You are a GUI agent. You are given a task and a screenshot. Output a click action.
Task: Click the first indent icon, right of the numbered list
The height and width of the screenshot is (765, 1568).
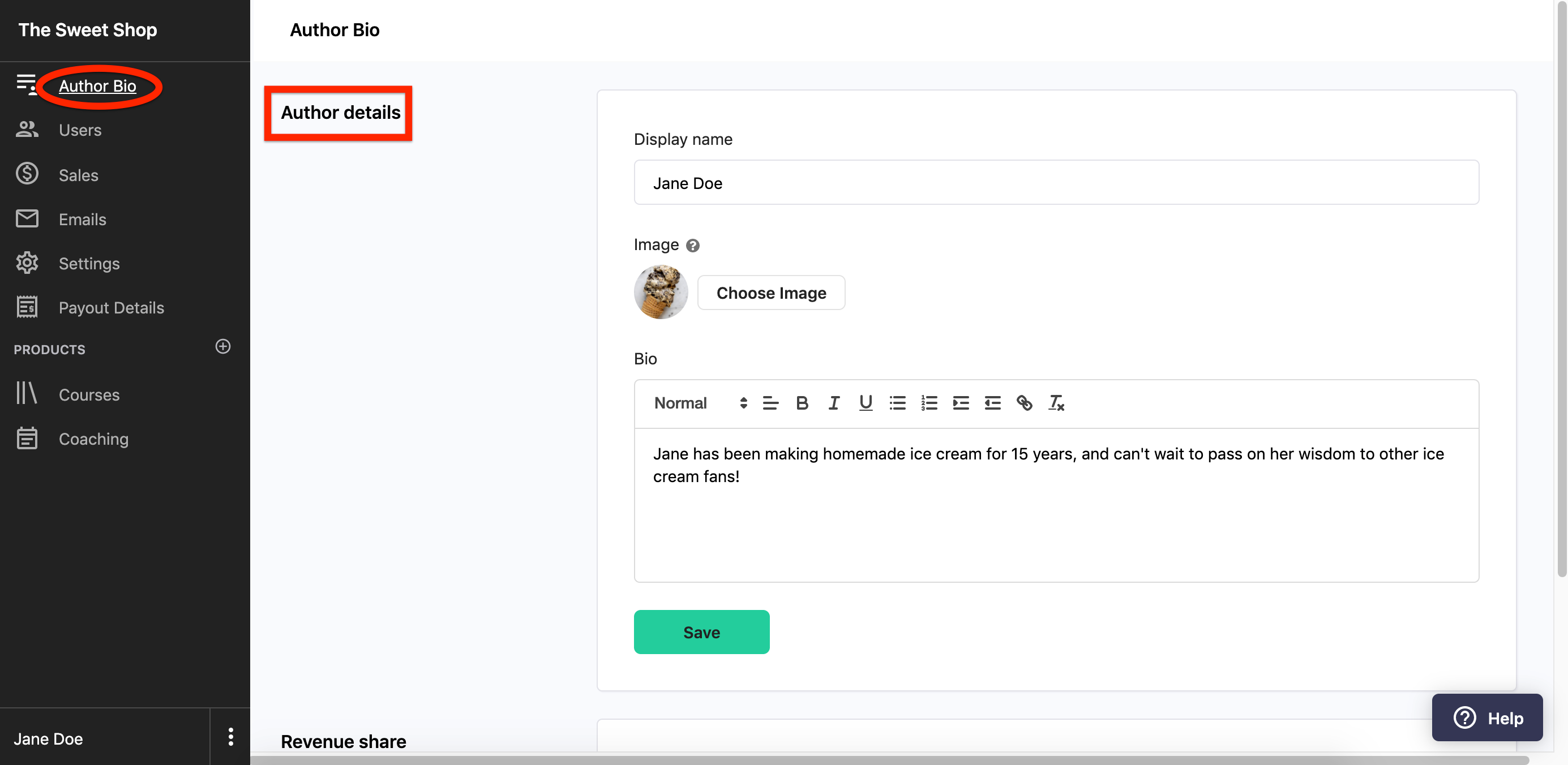click(x=961, y=403)
